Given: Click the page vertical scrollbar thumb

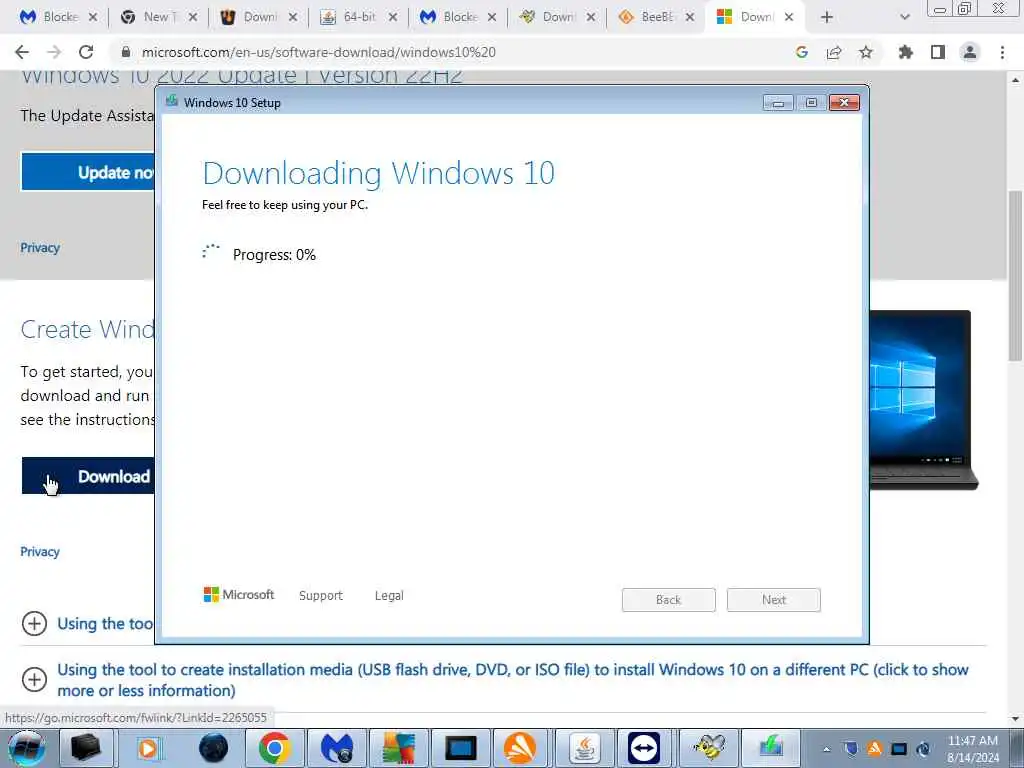Looking at the screenshot, I should (x=1015, y=275).
